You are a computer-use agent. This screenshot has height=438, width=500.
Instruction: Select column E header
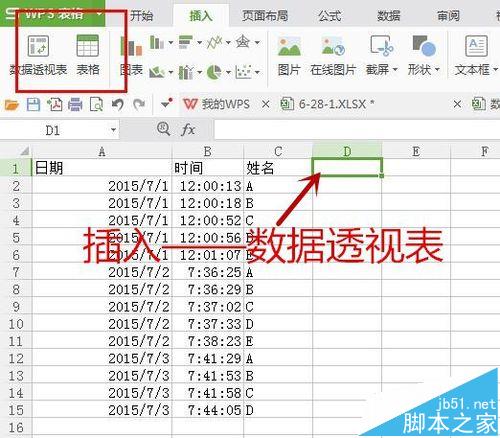tap(416, 152)
